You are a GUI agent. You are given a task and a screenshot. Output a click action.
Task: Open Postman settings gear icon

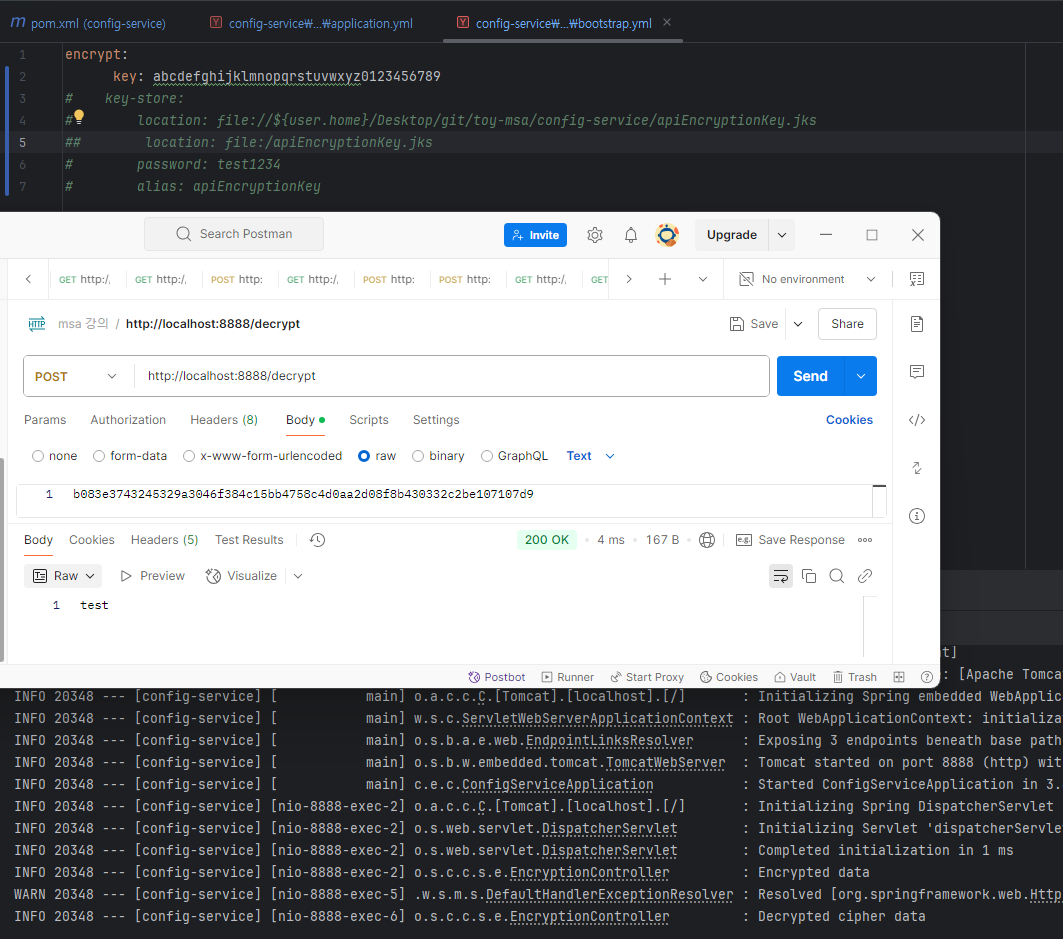point(595,235)
